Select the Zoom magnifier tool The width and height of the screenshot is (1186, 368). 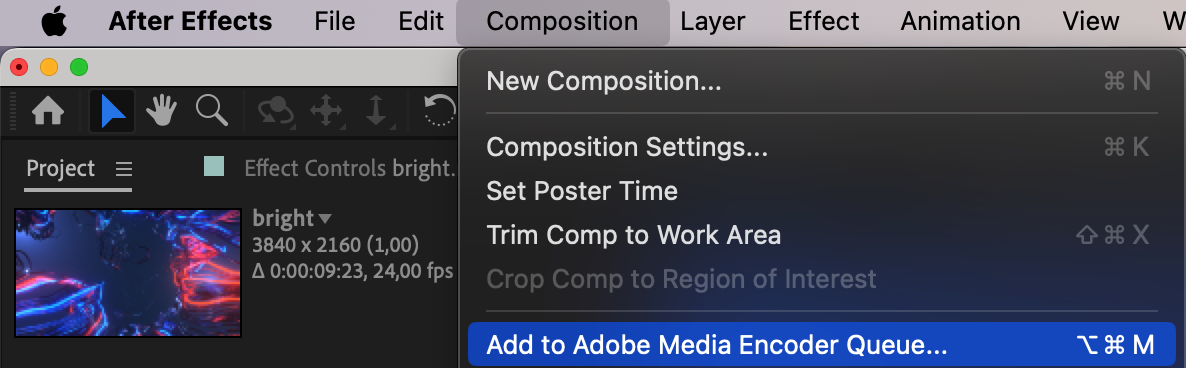pos(211,111)
